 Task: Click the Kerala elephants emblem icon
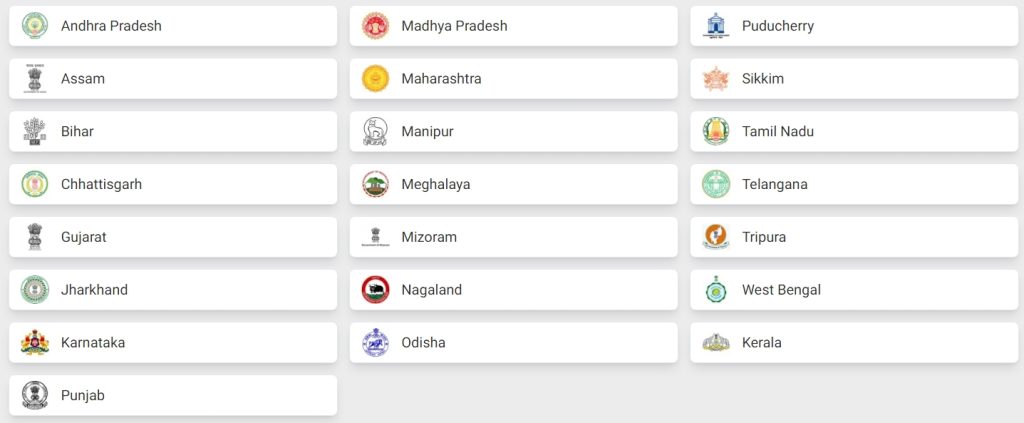pos(716,342)
